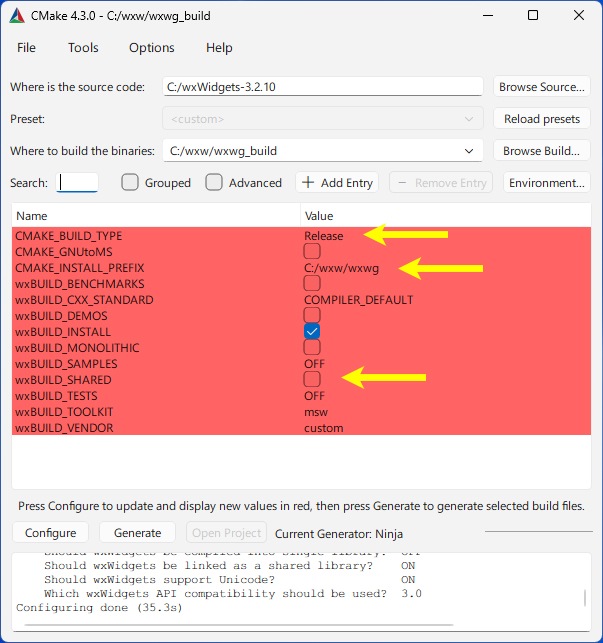Click Reload presets button
This screenshot has width=603, height=643.
click(541, 119)
